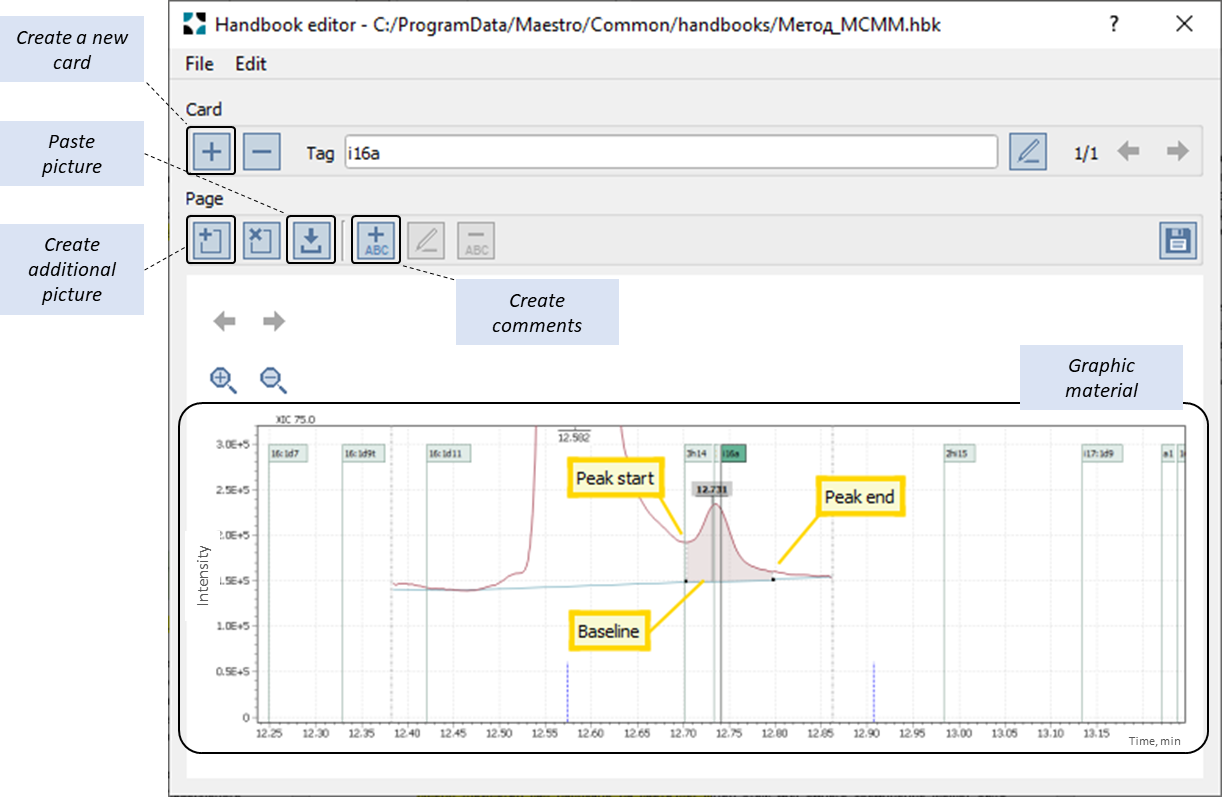
Task: Open the File menu
Action: [200, 64]
